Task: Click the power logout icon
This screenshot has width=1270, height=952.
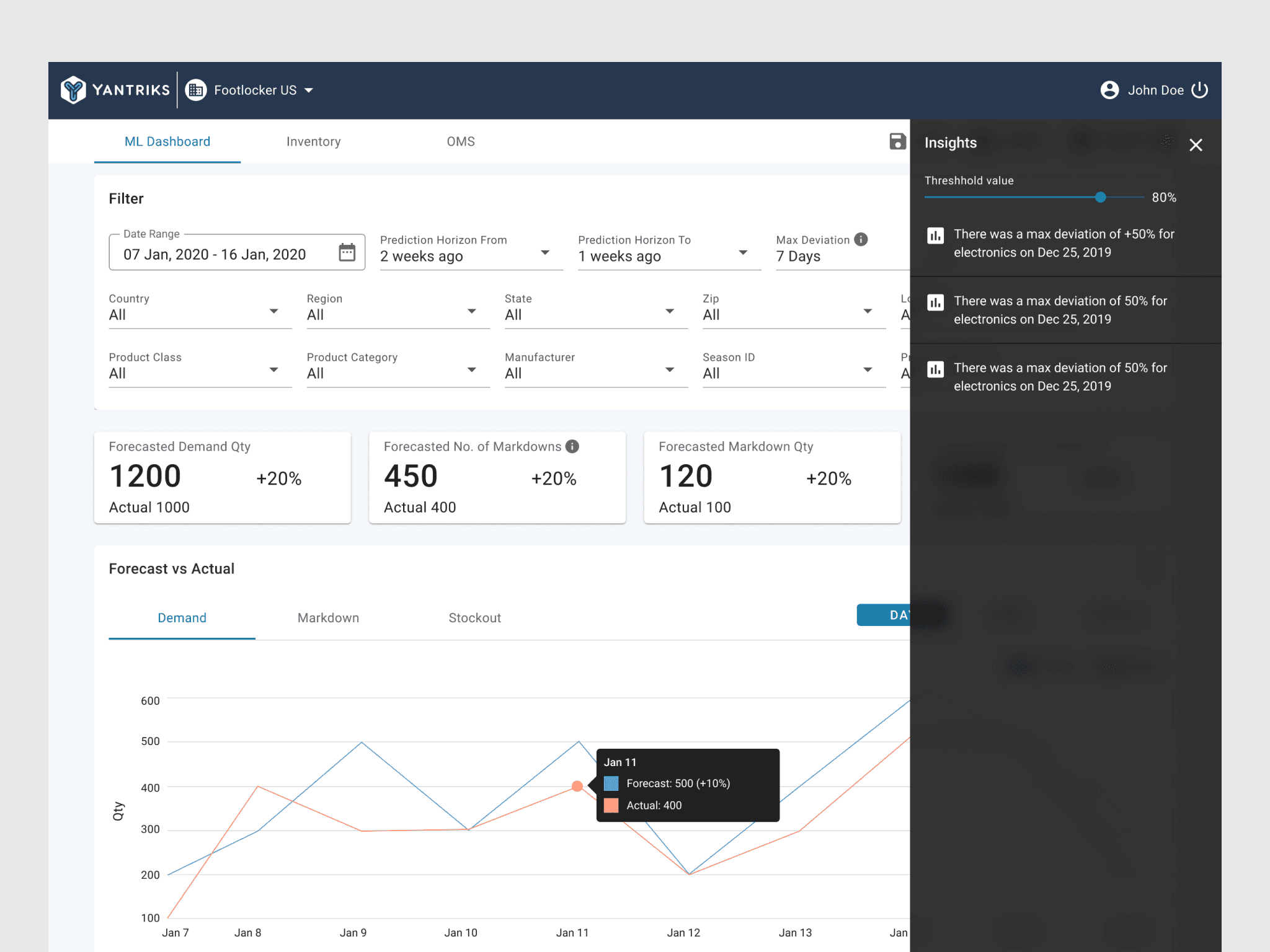Action: point(1200,90)
